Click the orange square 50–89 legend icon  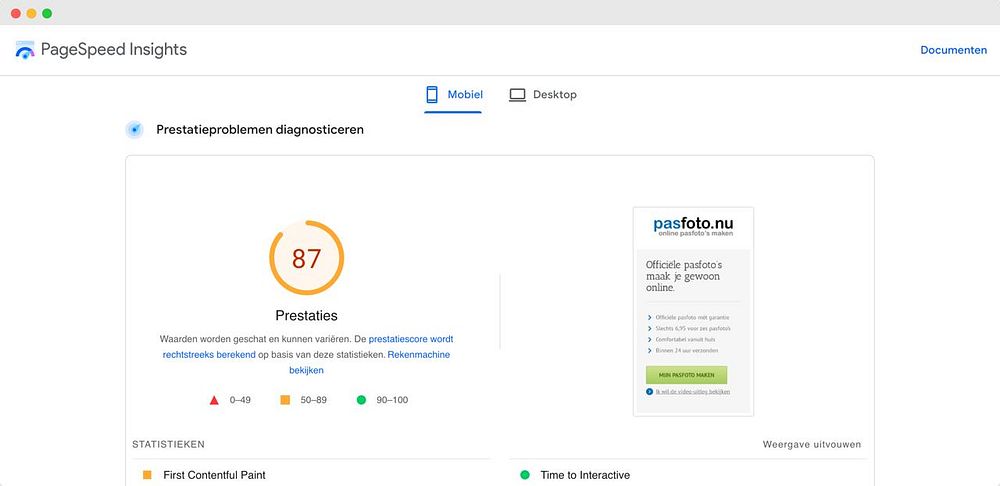[285, 400]
